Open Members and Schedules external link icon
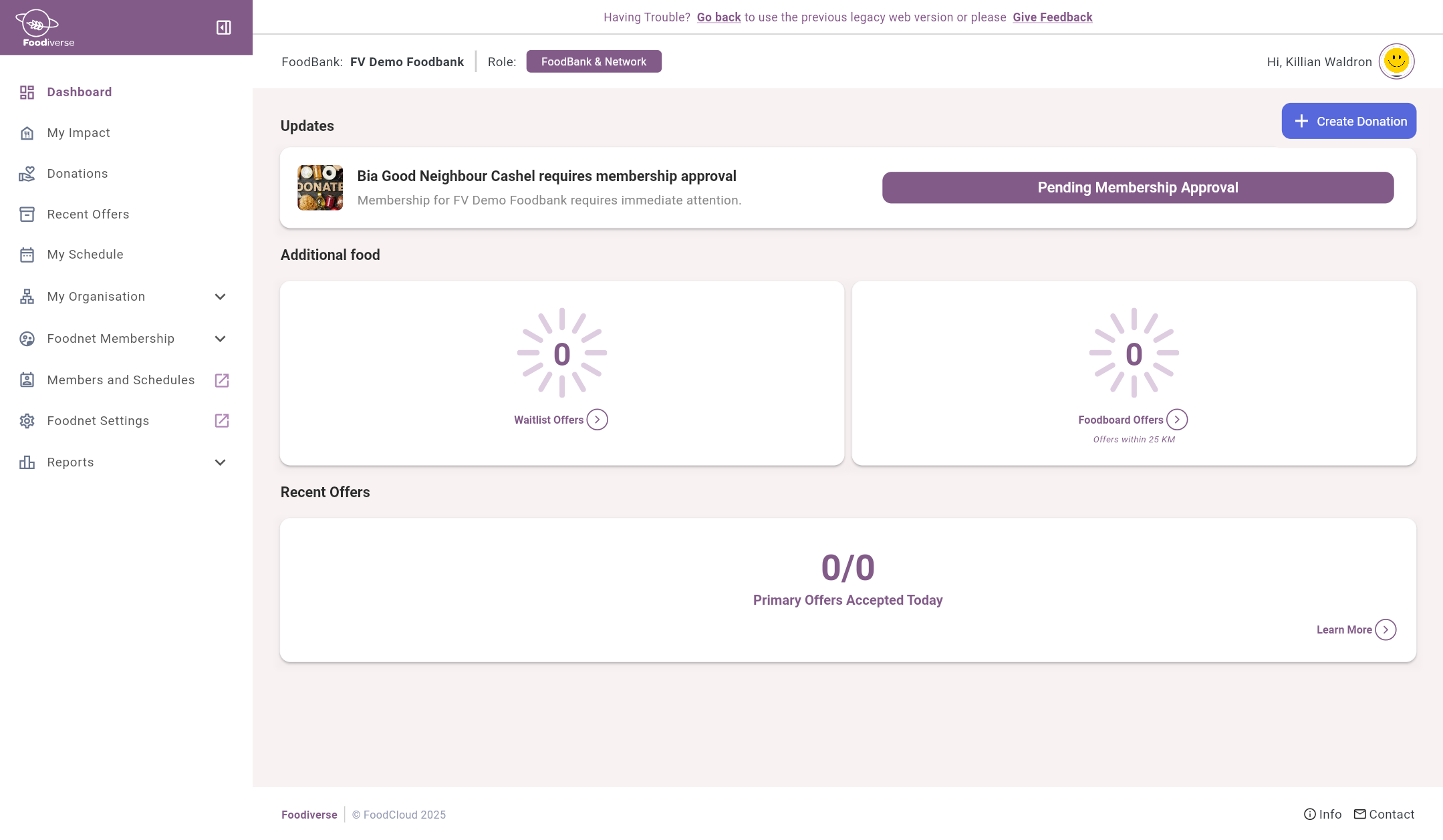 tap(222, 380)
